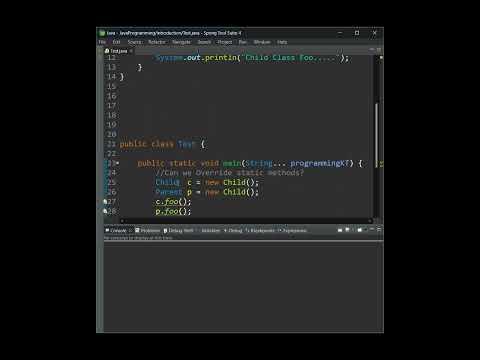Click the Spring Tool Suite window icon
The height and width of the screenshot is (360, 480).
coord(102,33)
